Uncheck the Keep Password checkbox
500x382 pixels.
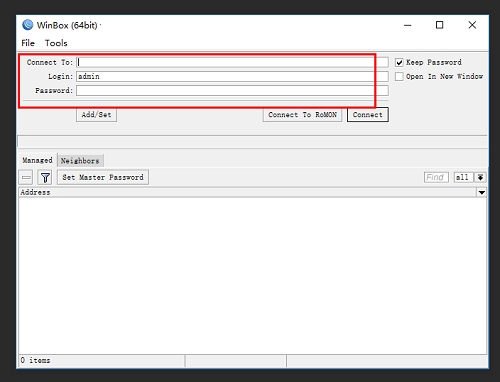(x=399, y=62)
